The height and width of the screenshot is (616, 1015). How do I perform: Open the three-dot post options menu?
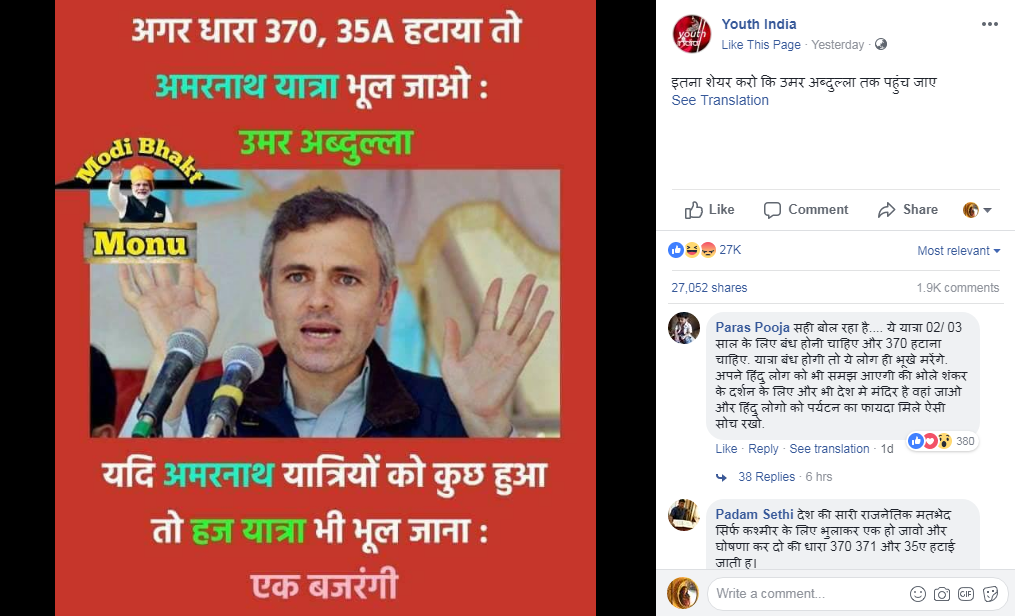(989, 24)
